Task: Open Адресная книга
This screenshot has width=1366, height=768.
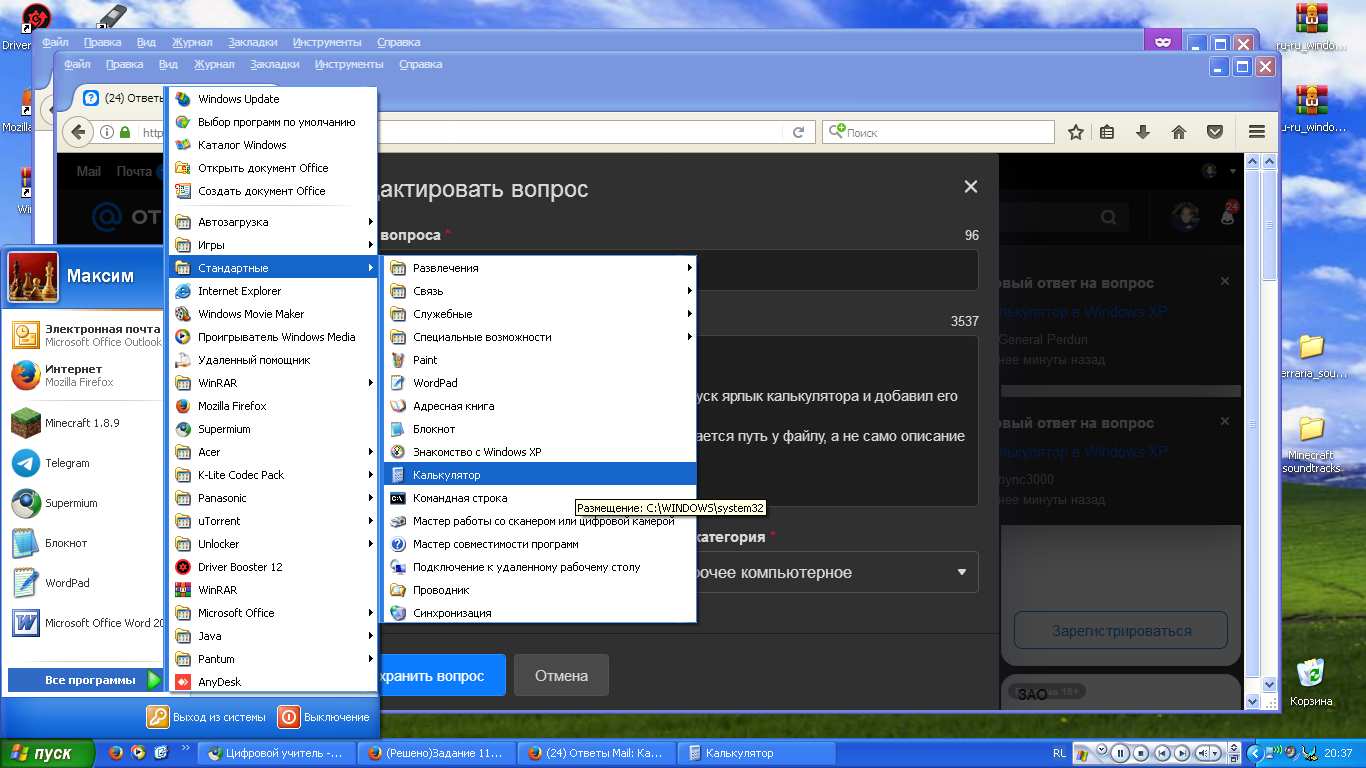Action: pyautogui.click(x=540, y=406)
